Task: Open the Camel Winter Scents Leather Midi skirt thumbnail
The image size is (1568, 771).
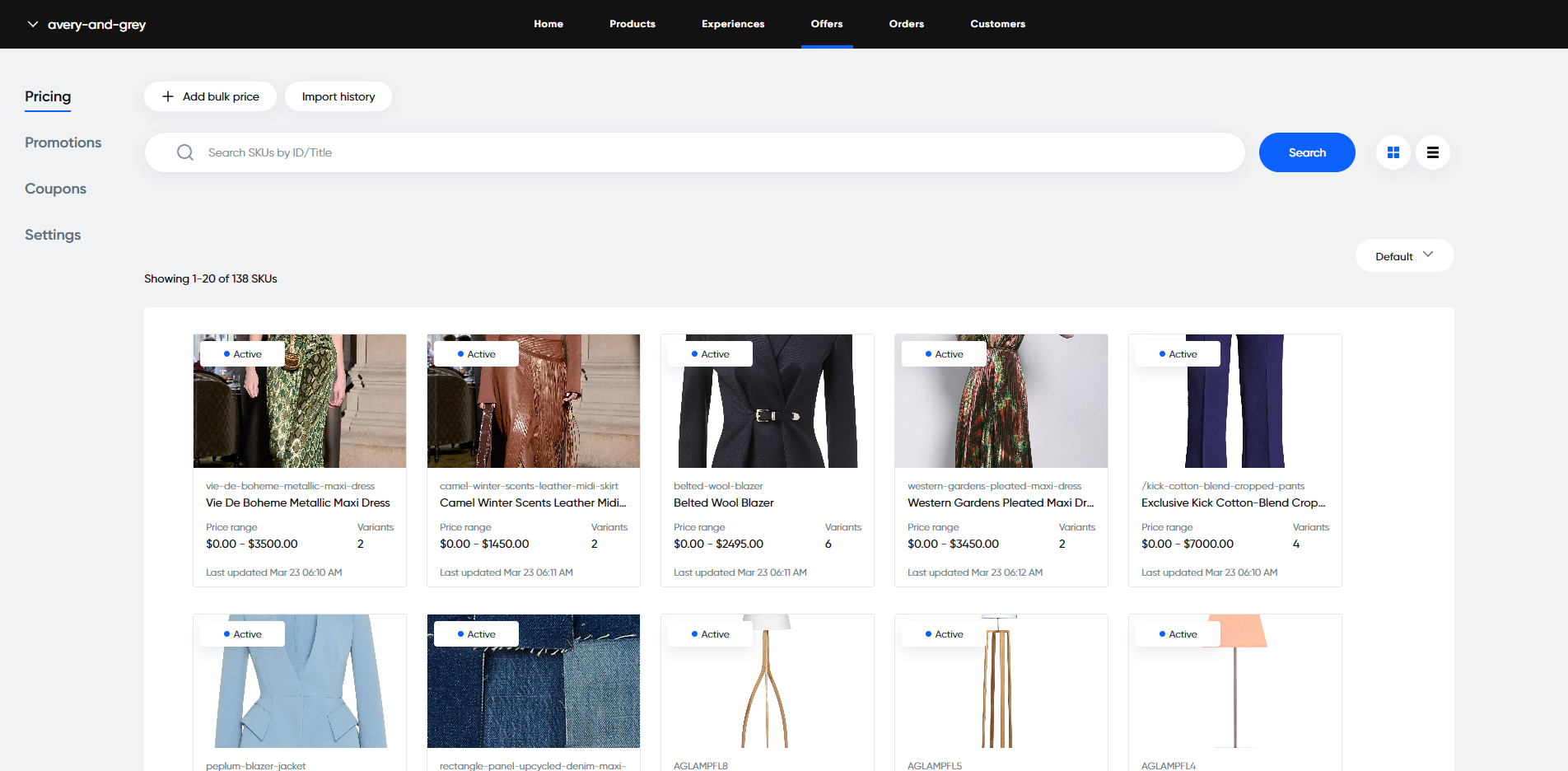Action: (534, 401)
